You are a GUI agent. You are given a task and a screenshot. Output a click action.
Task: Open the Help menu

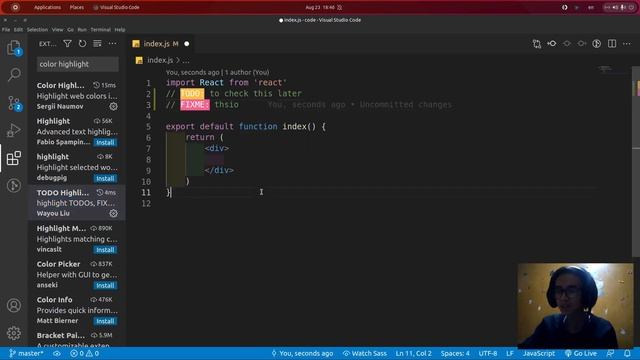point(120,30)
